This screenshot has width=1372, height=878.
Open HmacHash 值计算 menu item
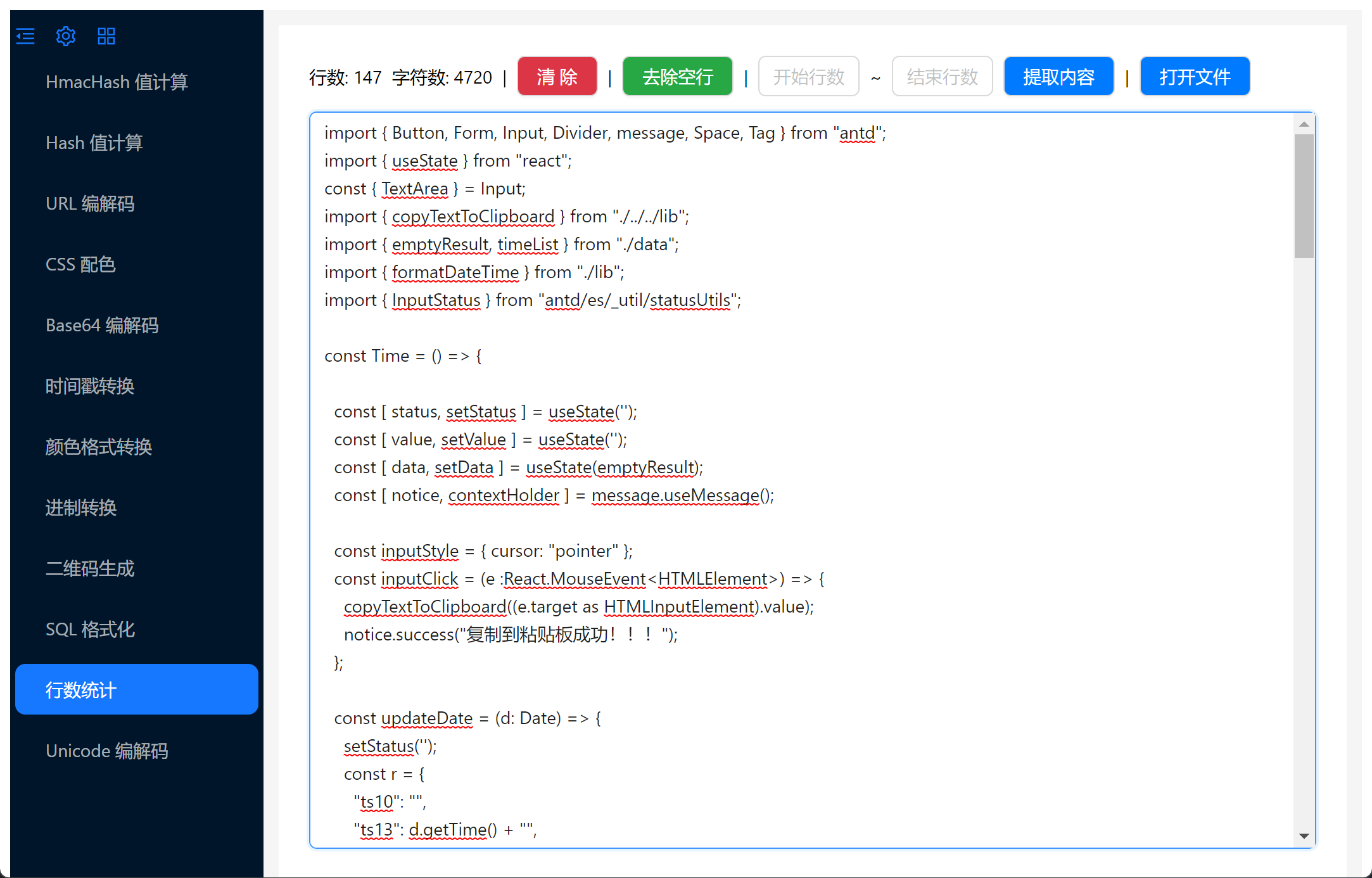pyautogui.click(x=117, y=82)
